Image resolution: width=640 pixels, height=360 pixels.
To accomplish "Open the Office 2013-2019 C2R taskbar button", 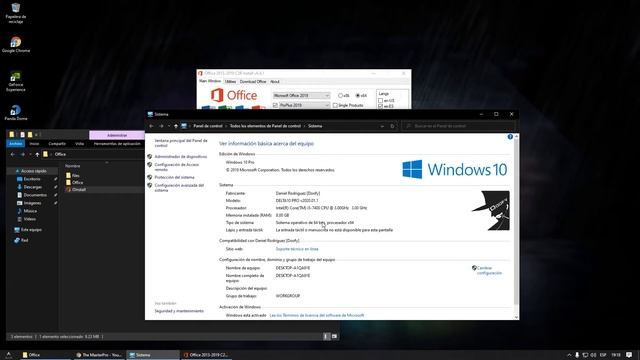I will (x=206, y=355).
